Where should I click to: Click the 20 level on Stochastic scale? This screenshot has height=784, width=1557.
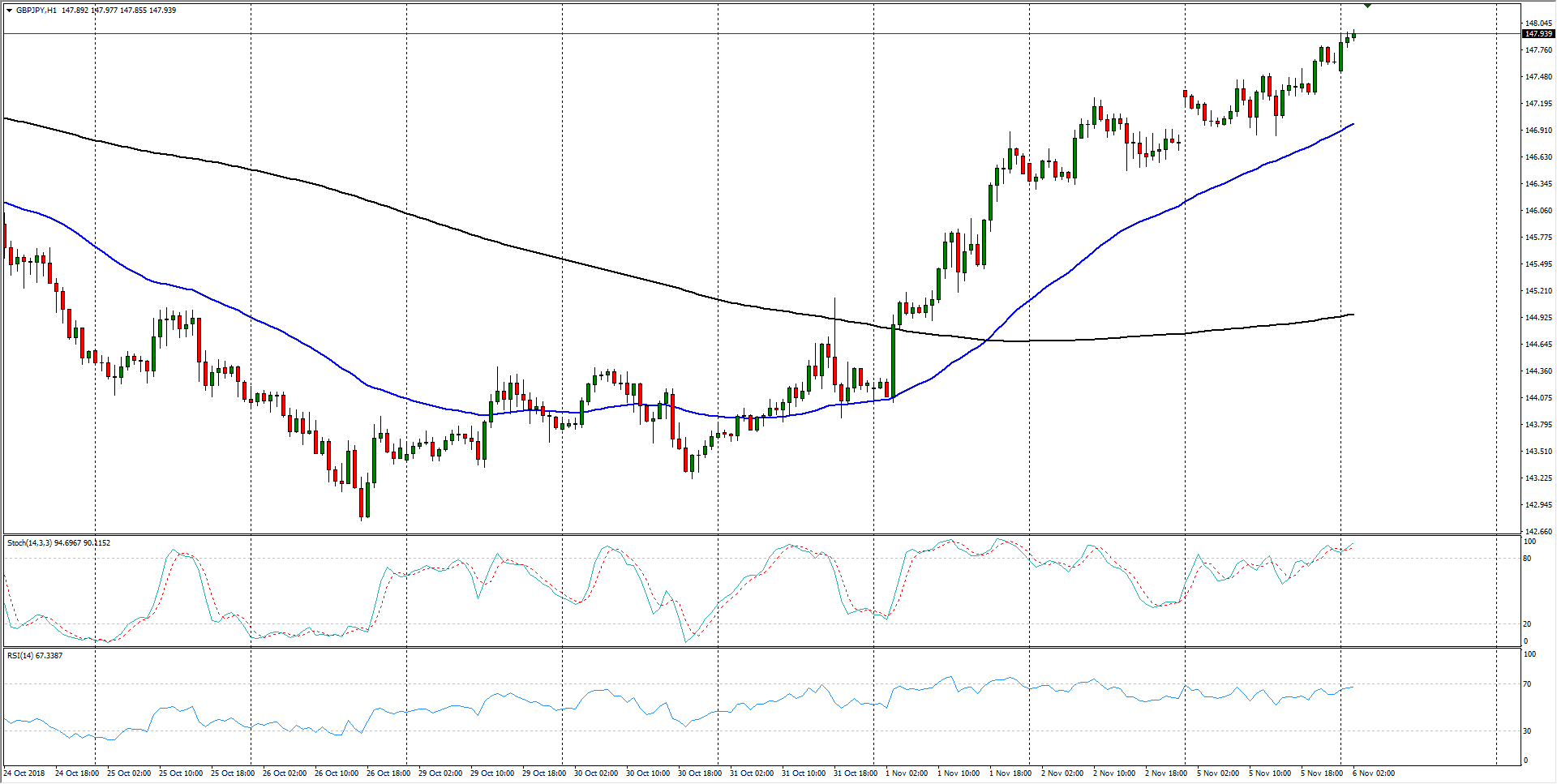[x=1527, y=623]
